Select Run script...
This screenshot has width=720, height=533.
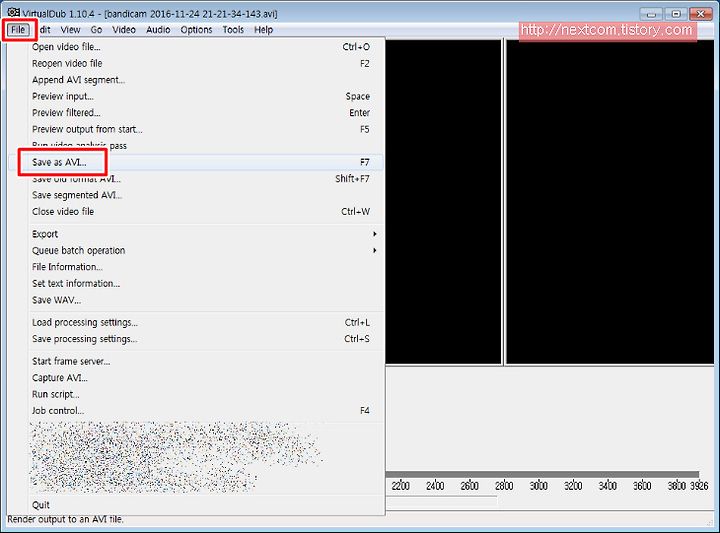coord(196,395)
